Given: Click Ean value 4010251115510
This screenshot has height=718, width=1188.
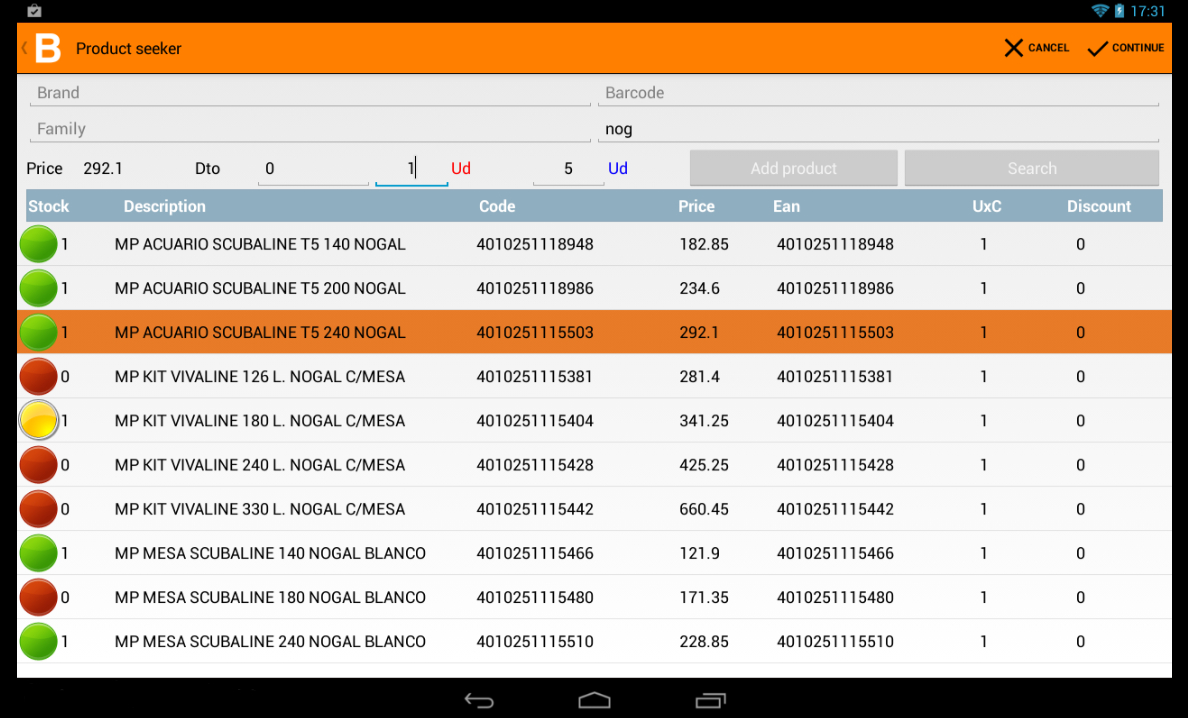Looking at the screenshot, I should click(x=835, y=641).
